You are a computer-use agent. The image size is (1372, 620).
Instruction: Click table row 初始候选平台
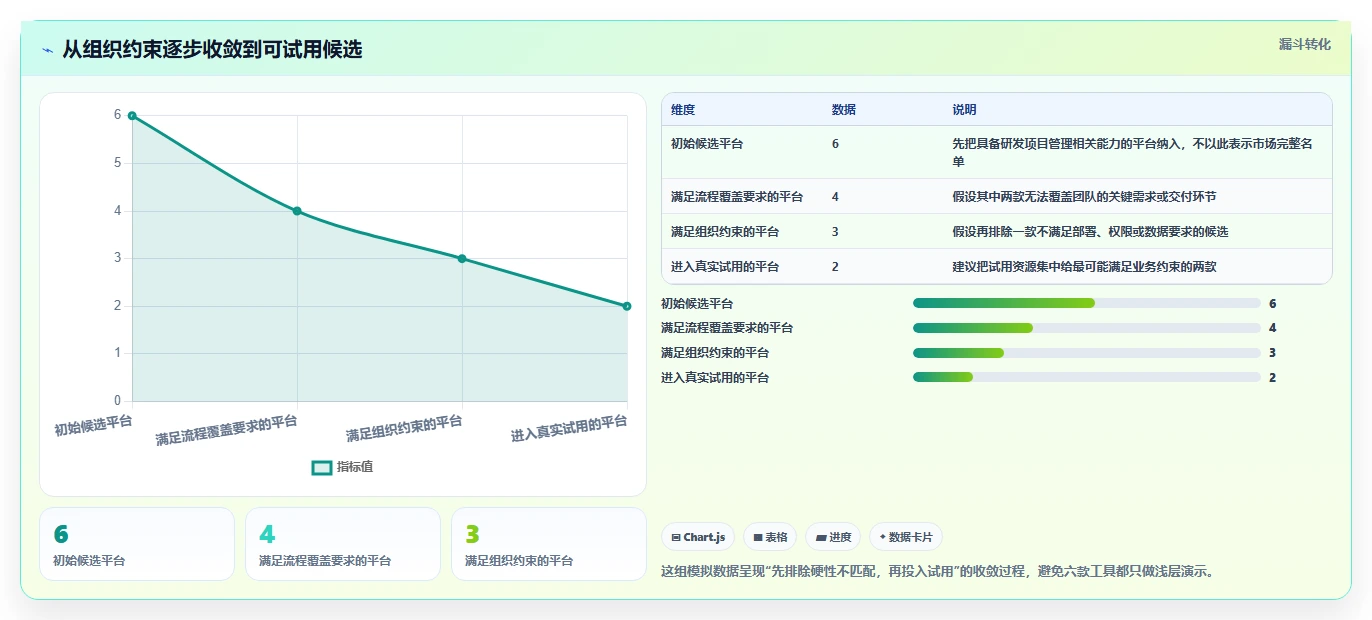[x=997, y=152]
